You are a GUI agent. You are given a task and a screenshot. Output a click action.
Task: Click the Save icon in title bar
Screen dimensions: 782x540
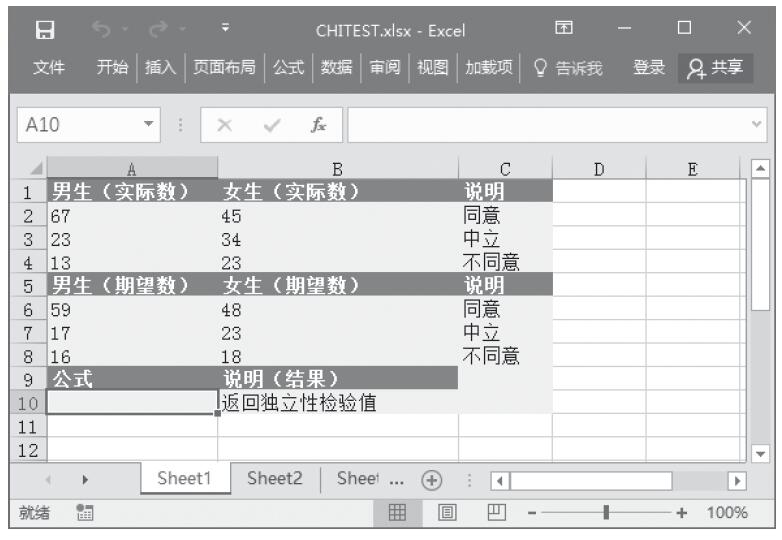pos(45,30)
